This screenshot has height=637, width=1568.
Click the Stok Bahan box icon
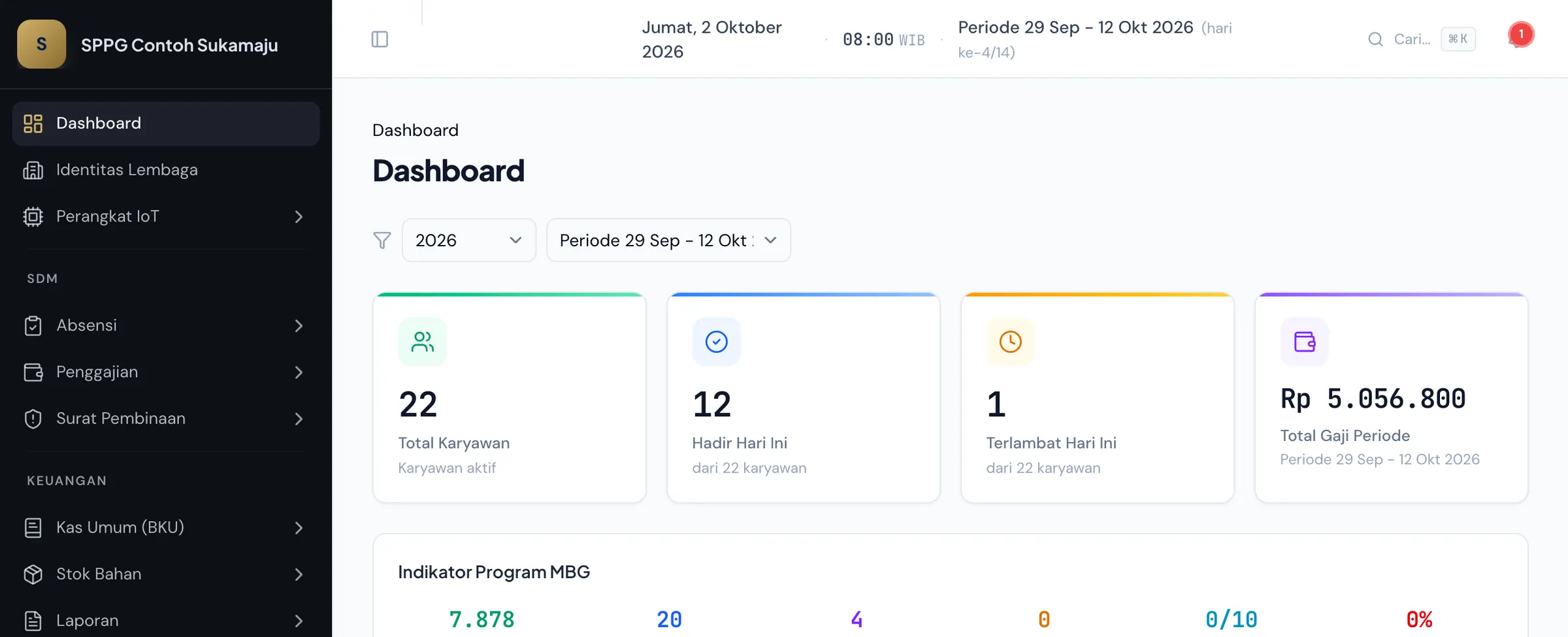pos(33,574)
